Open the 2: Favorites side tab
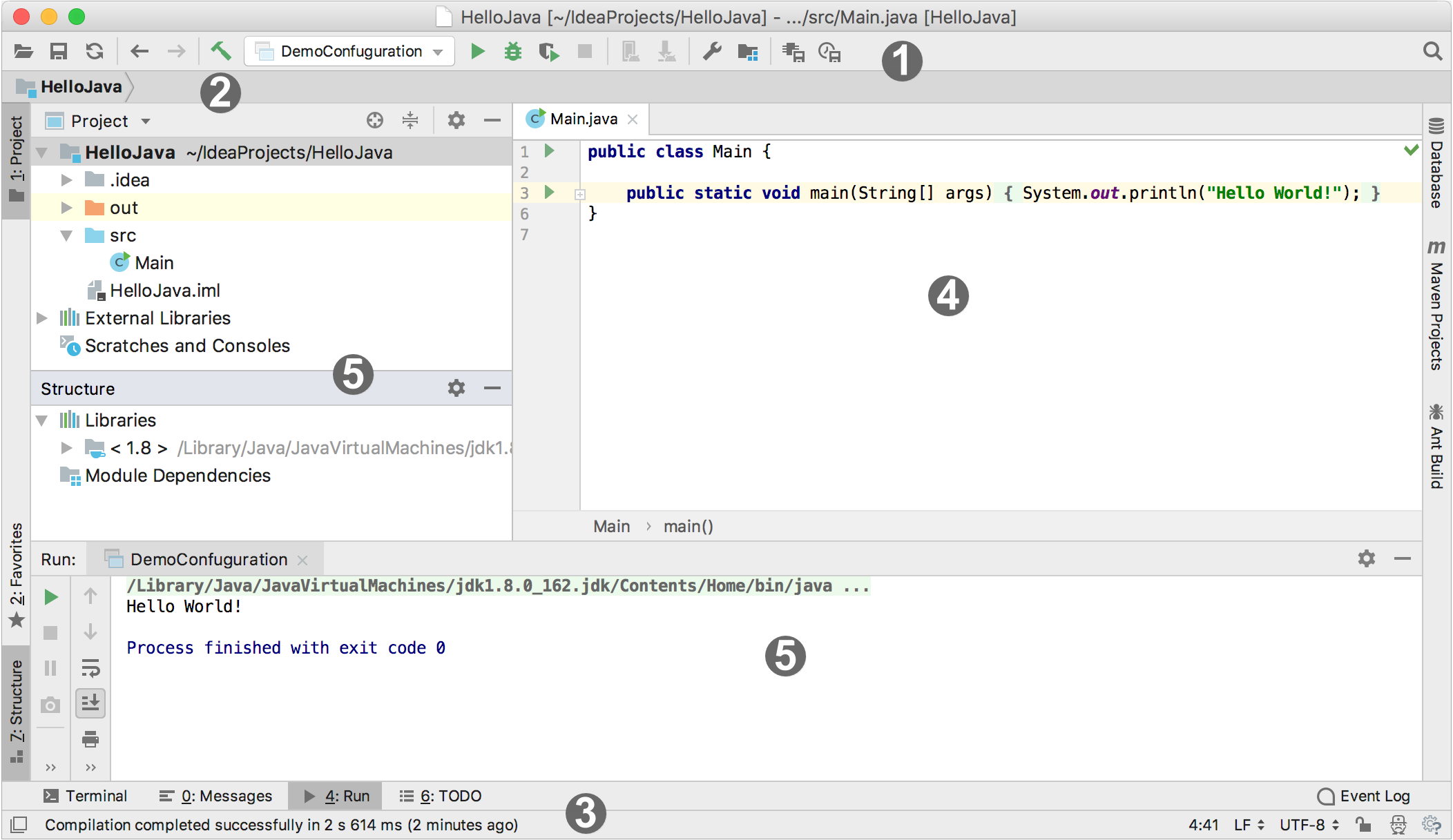This screenshot has width=1453, height=840. coord(17,576)
